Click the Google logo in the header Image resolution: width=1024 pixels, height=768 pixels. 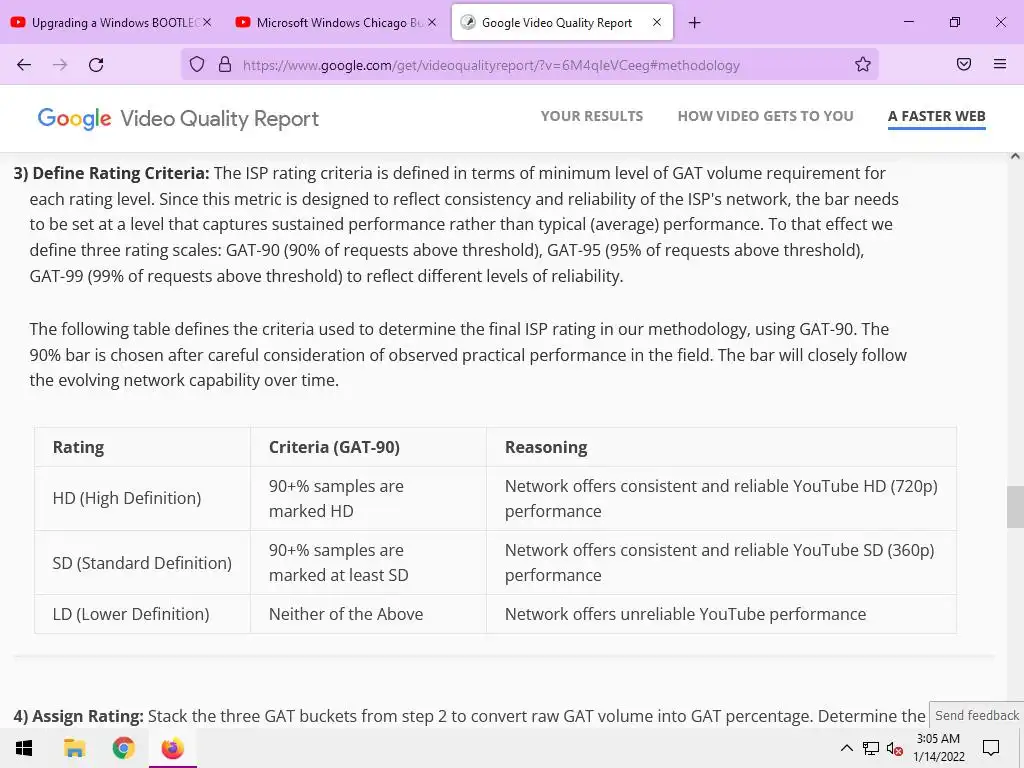(x=74, y=119)
